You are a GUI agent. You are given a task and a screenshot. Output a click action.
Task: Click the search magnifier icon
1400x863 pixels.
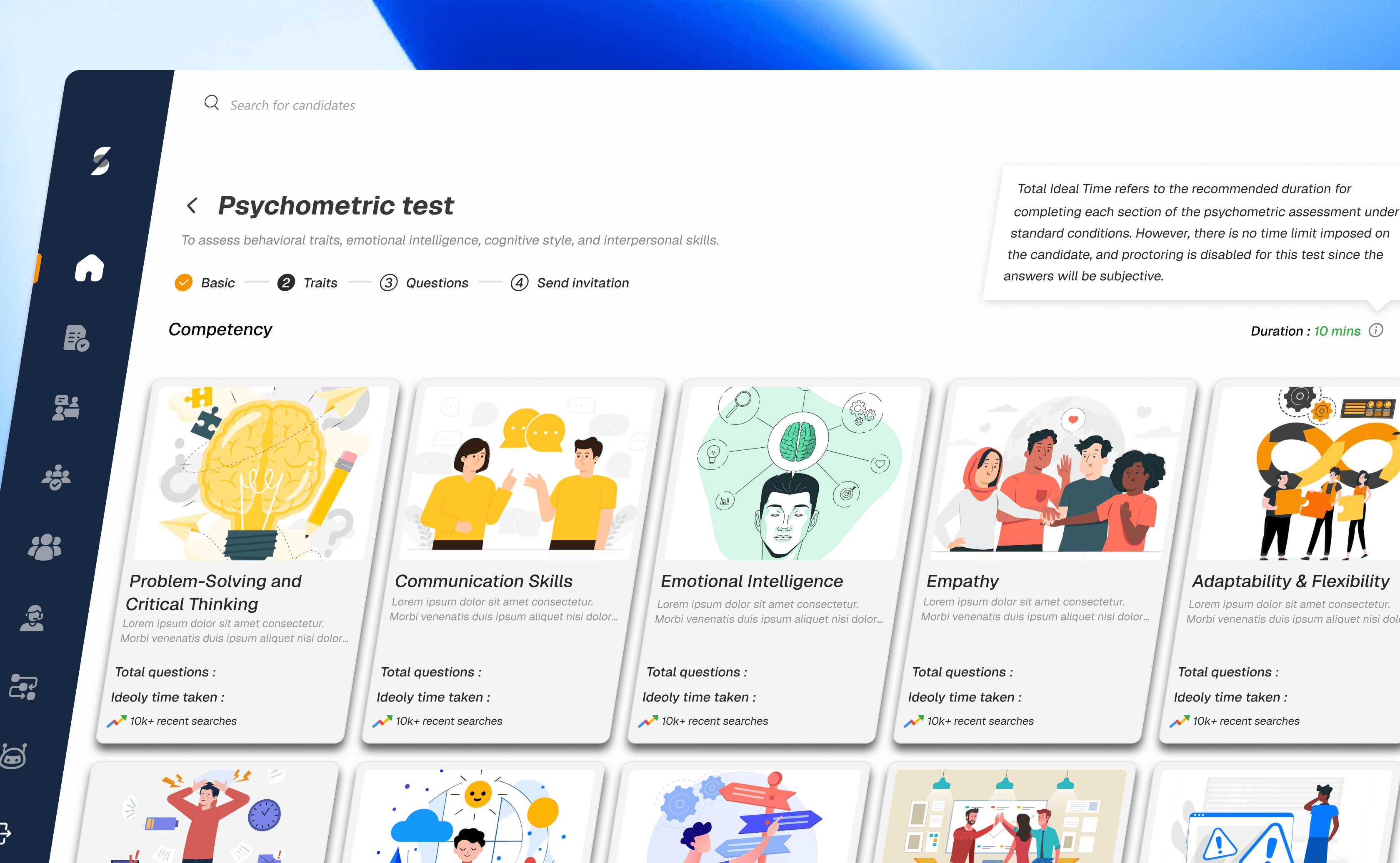(212, 103)
